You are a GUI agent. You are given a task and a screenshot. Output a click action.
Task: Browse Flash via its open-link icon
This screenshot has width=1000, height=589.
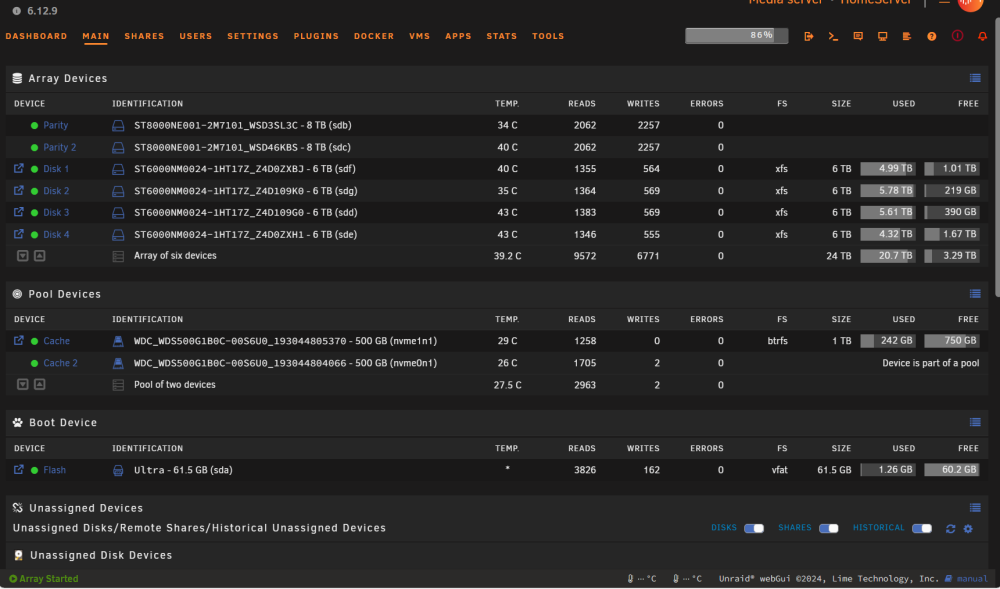(x=18, y=469)
